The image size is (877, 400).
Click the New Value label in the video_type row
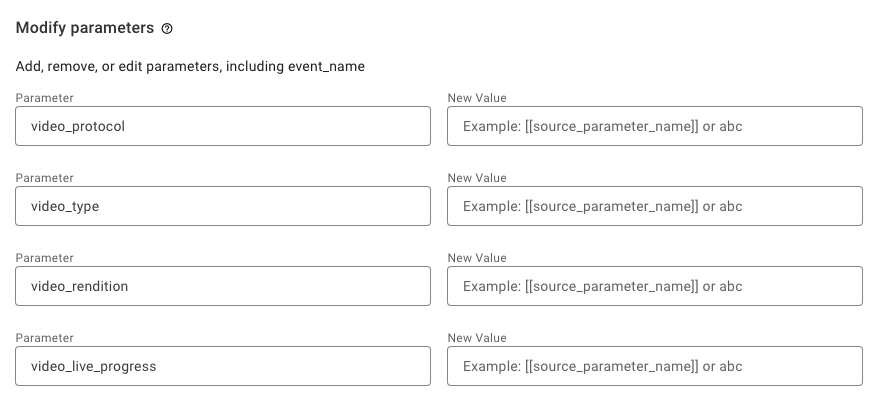pyautogui.click(x=477, y=178)
